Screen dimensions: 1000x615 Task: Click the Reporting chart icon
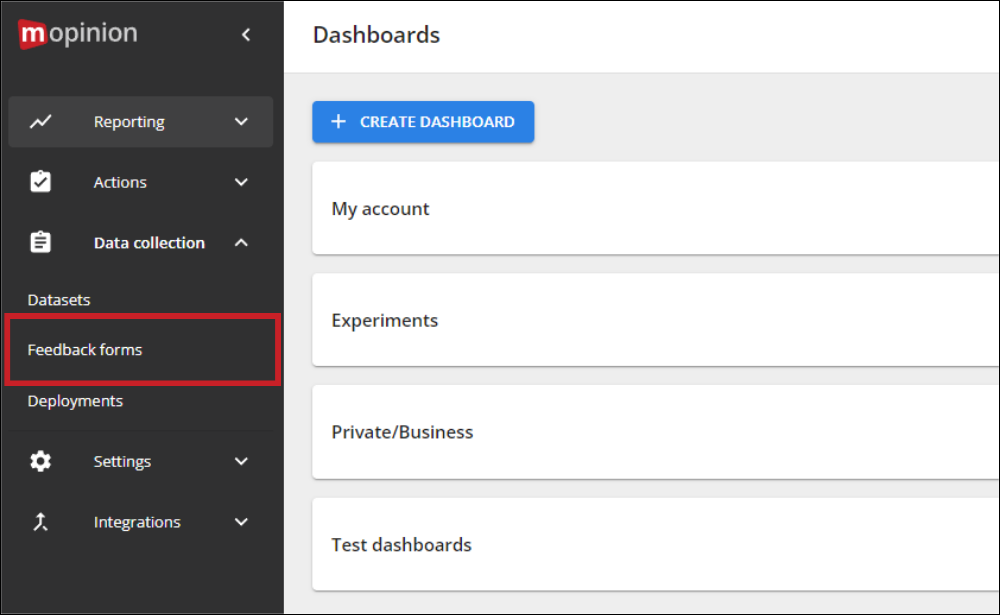40,121
